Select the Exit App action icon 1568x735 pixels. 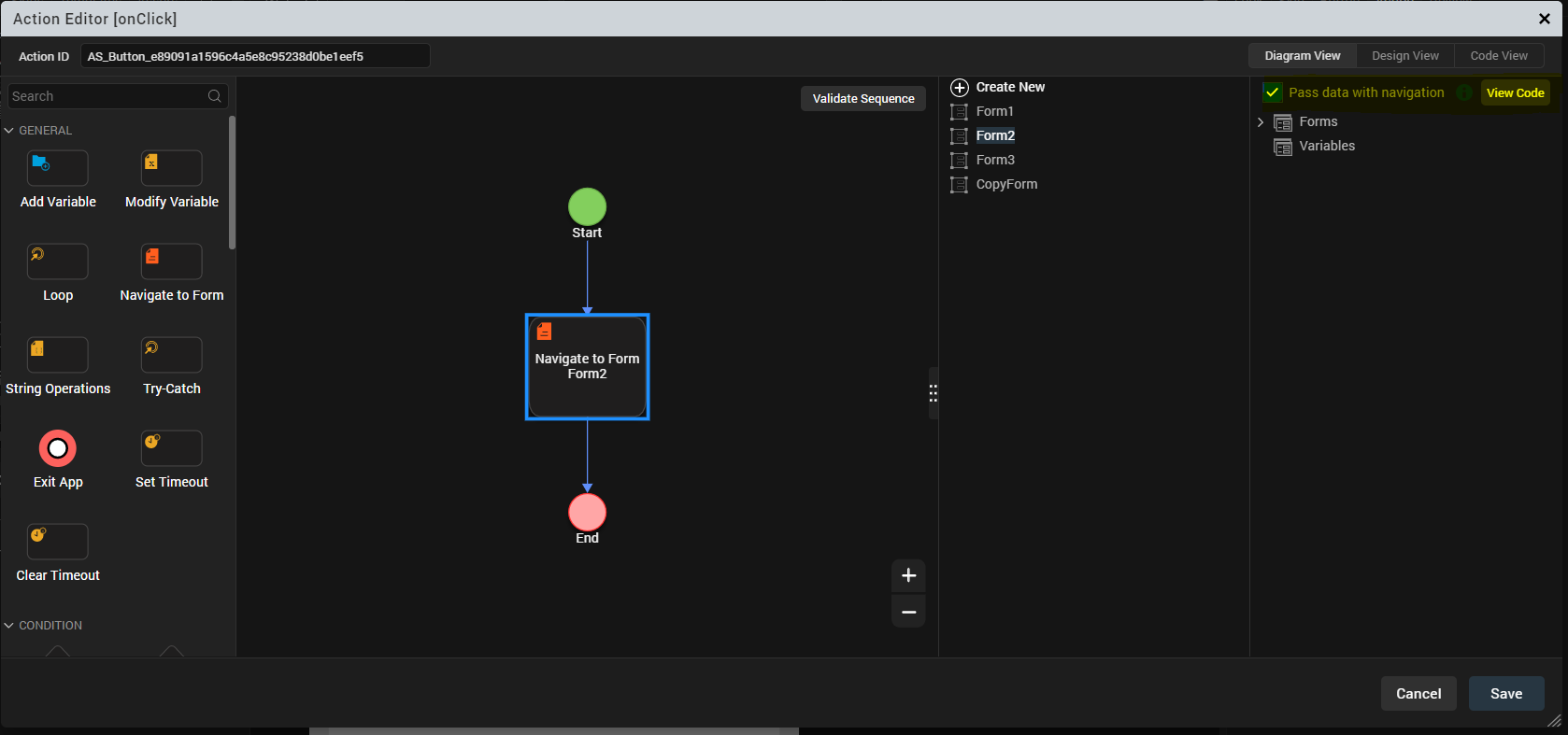tap(58, 448)
